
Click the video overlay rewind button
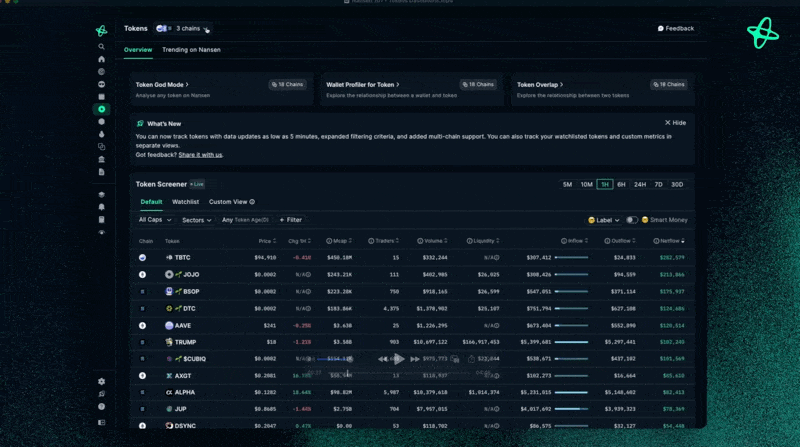382,359
